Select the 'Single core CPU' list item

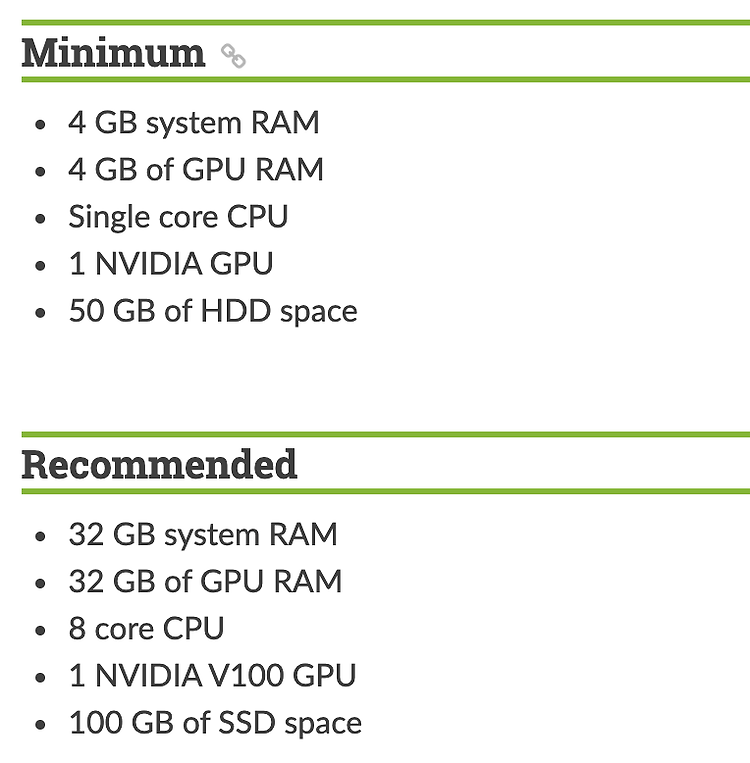(x=178, y=217)
